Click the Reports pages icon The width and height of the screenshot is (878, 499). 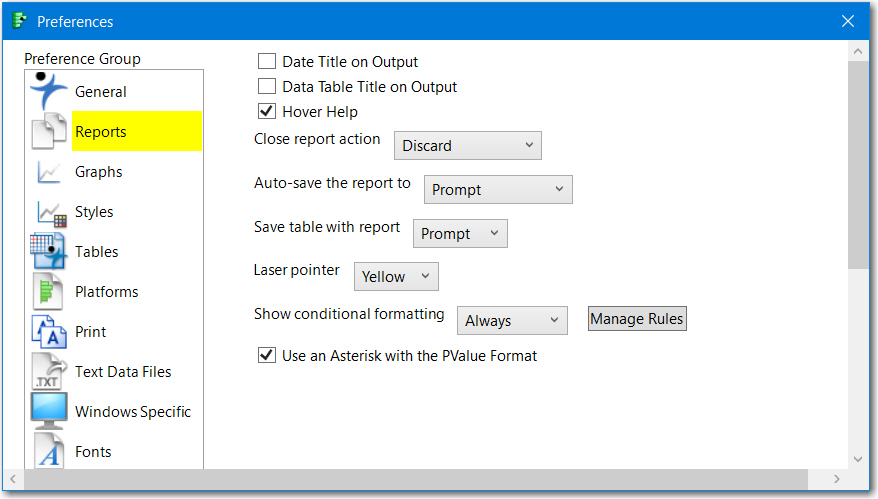click(x=48, y=132)
